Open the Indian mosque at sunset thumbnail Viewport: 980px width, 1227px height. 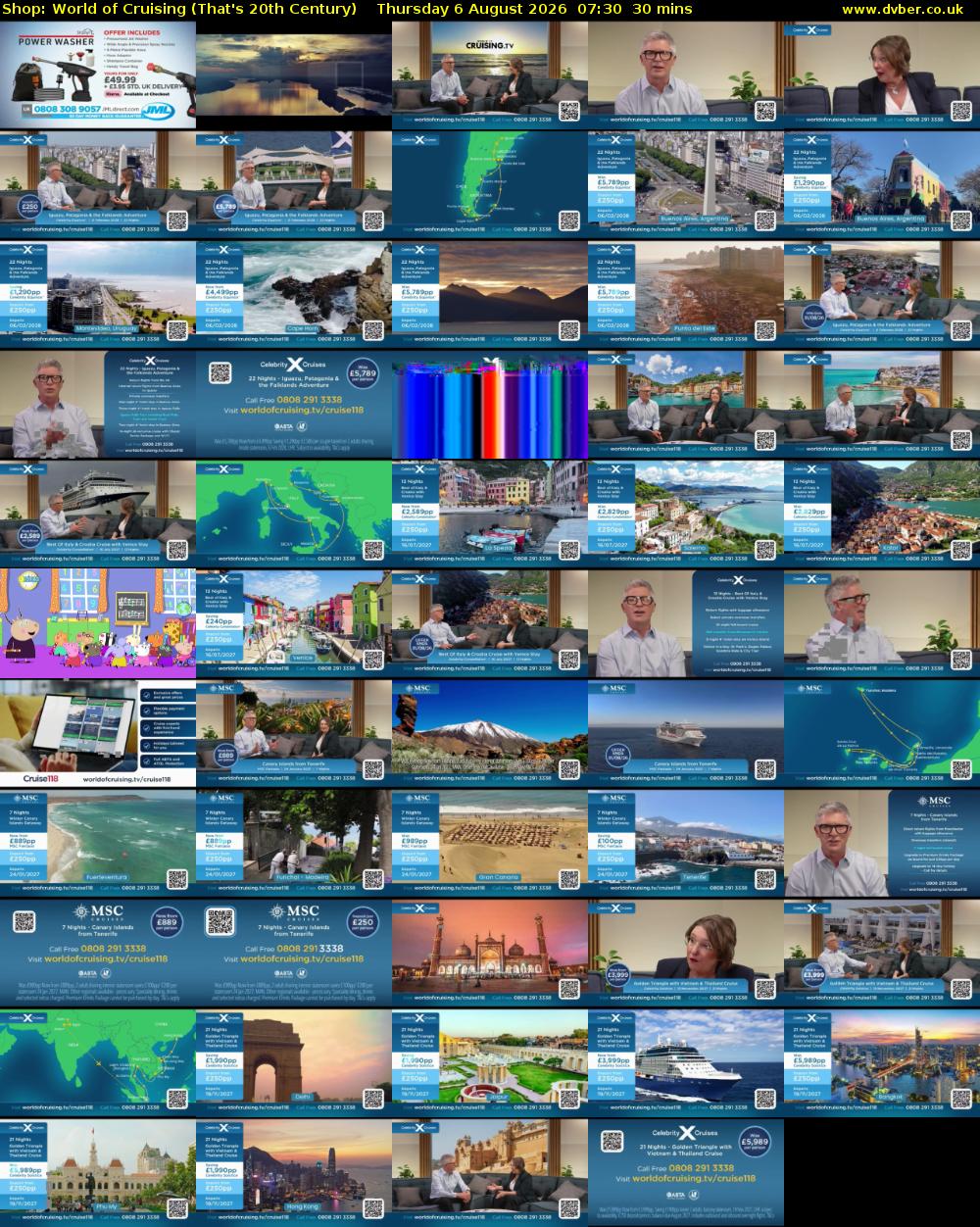click(490, 954)
